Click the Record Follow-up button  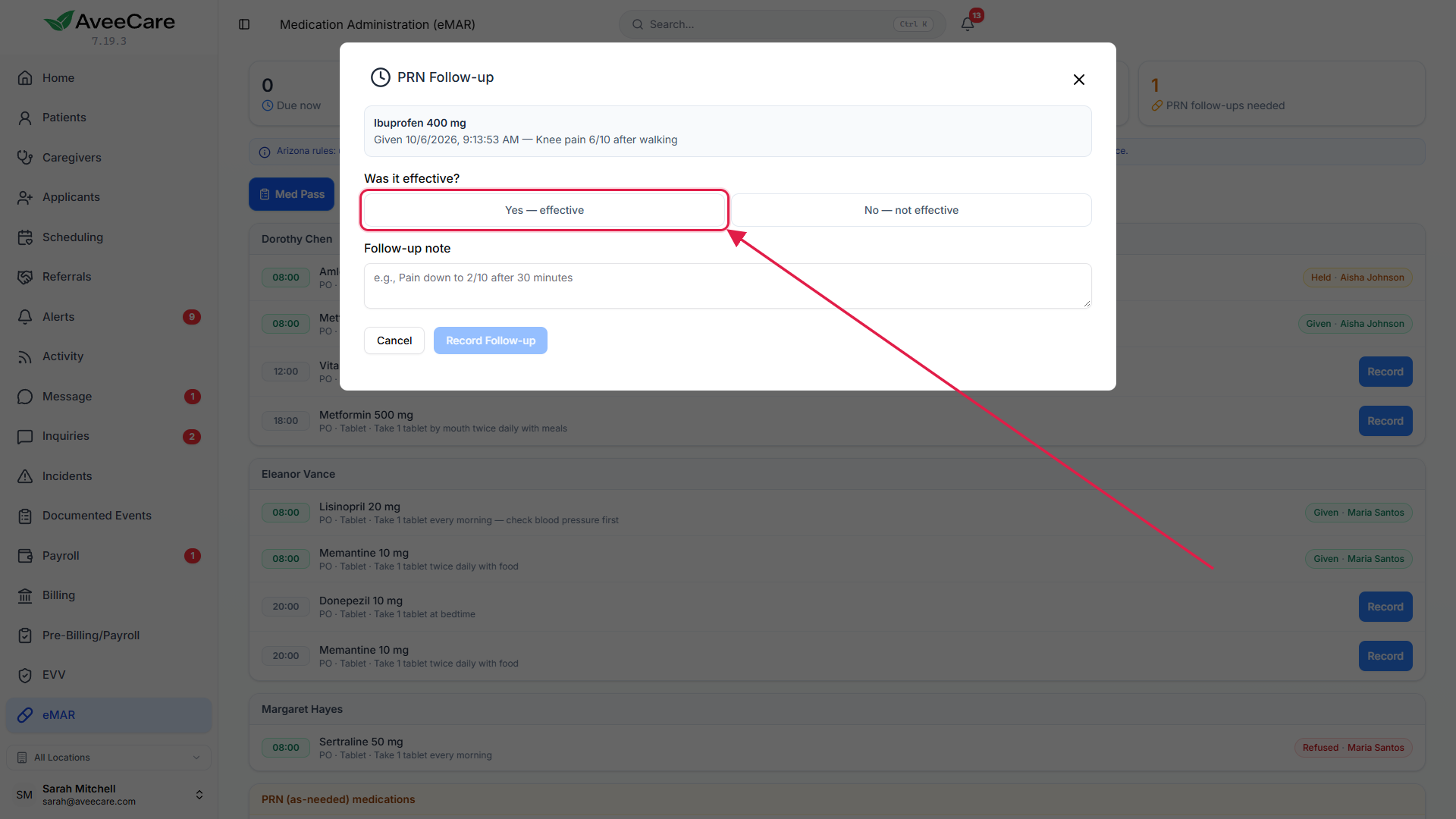[491, 340]
